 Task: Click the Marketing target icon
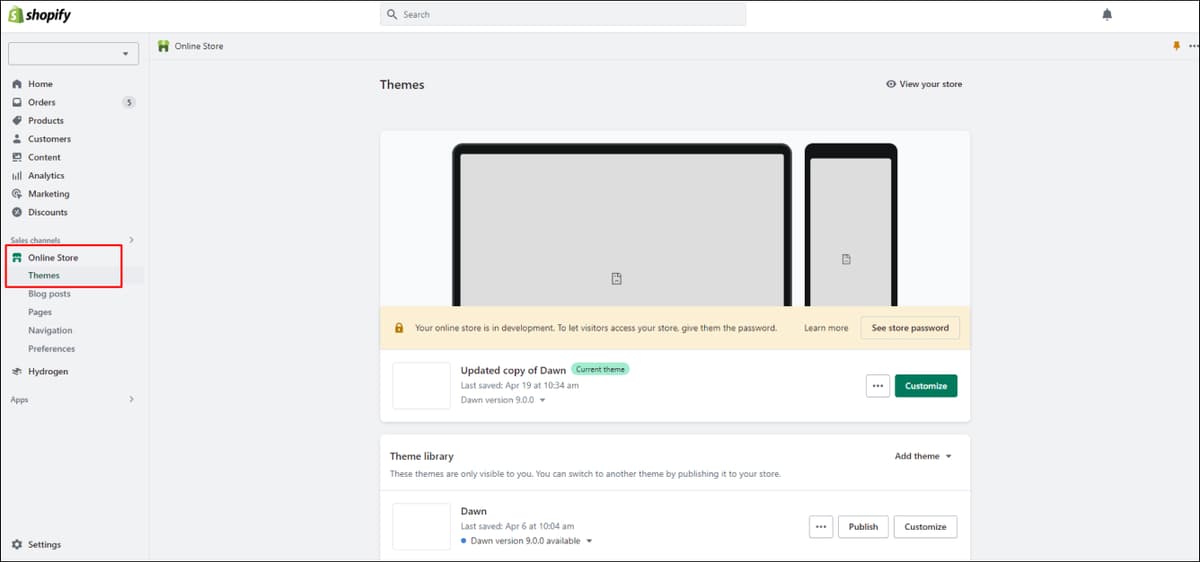17,194
